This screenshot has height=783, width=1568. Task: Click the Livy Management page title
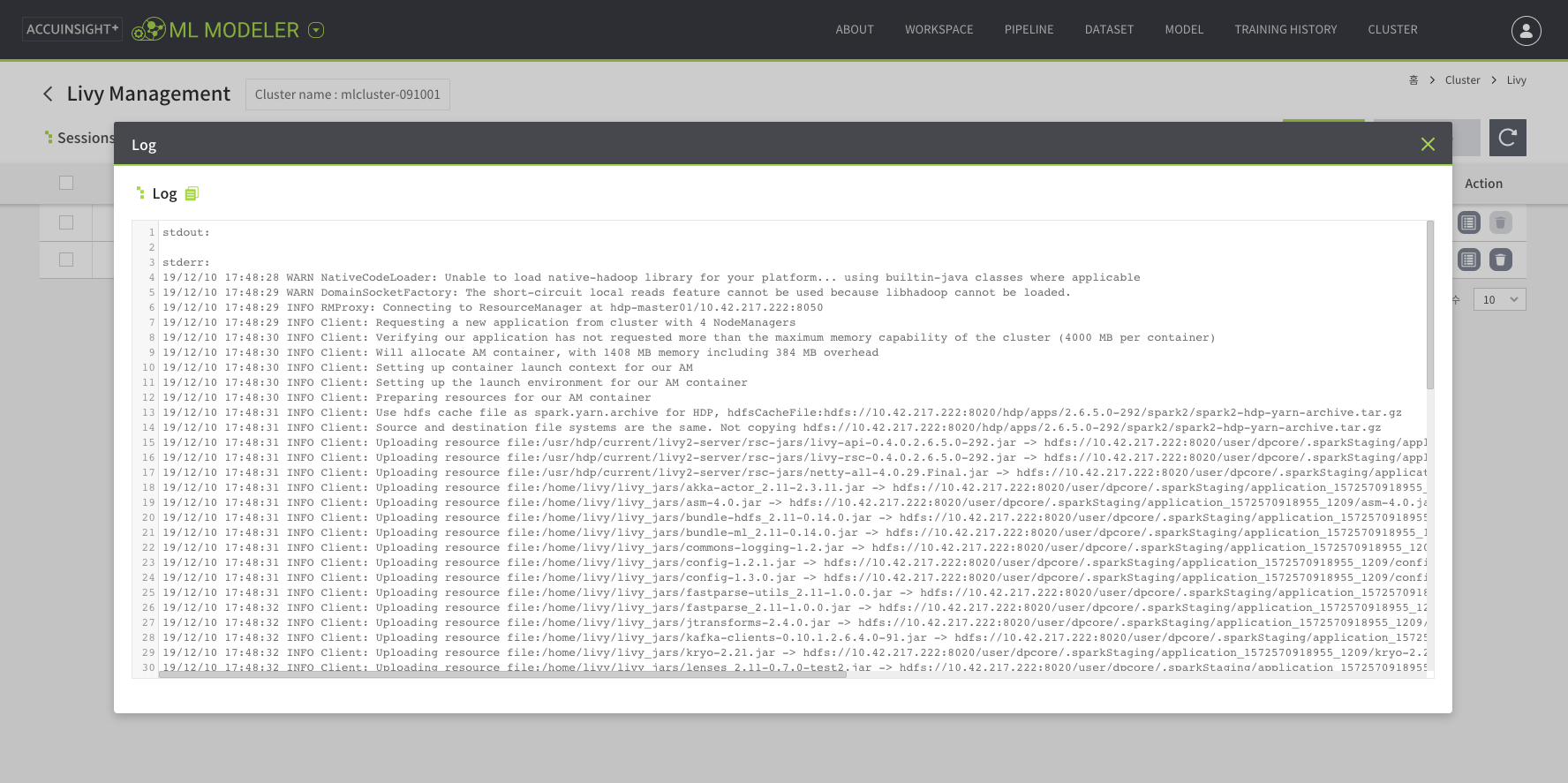click(x=148, y=94)
